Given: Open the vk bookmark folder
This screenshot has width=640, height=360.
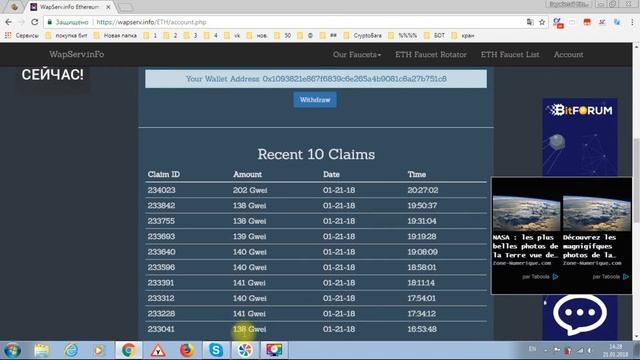Looking at the screenshot, I should (x=232, y=36).
